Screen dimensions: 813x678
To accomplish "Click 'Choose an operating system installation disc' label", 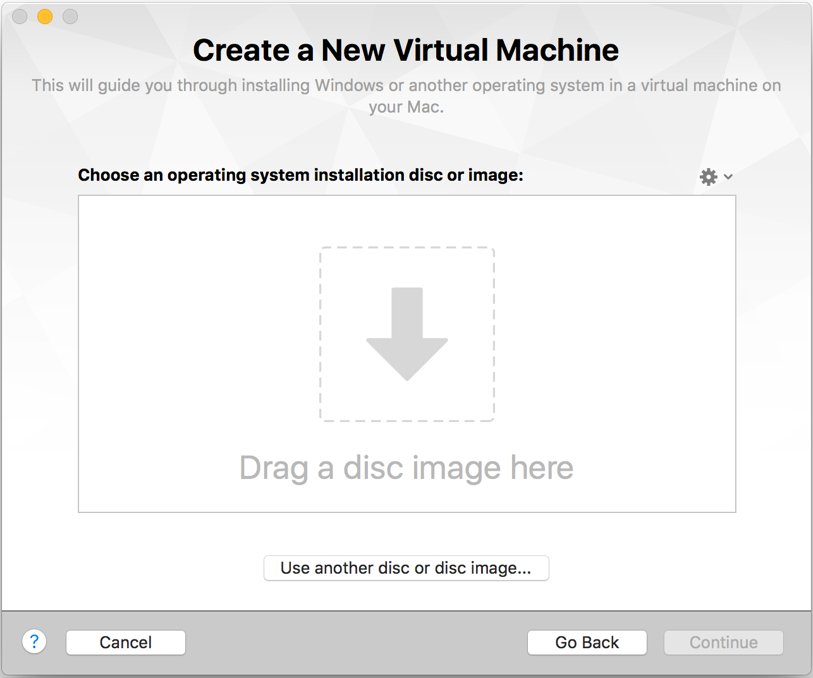I will click(x=300, y=175).
